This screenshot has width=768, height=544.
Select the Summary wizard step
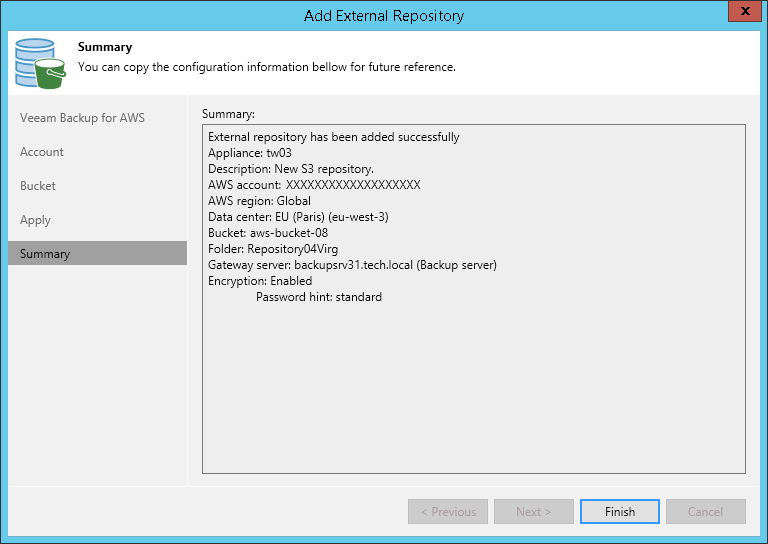(97, 253)
